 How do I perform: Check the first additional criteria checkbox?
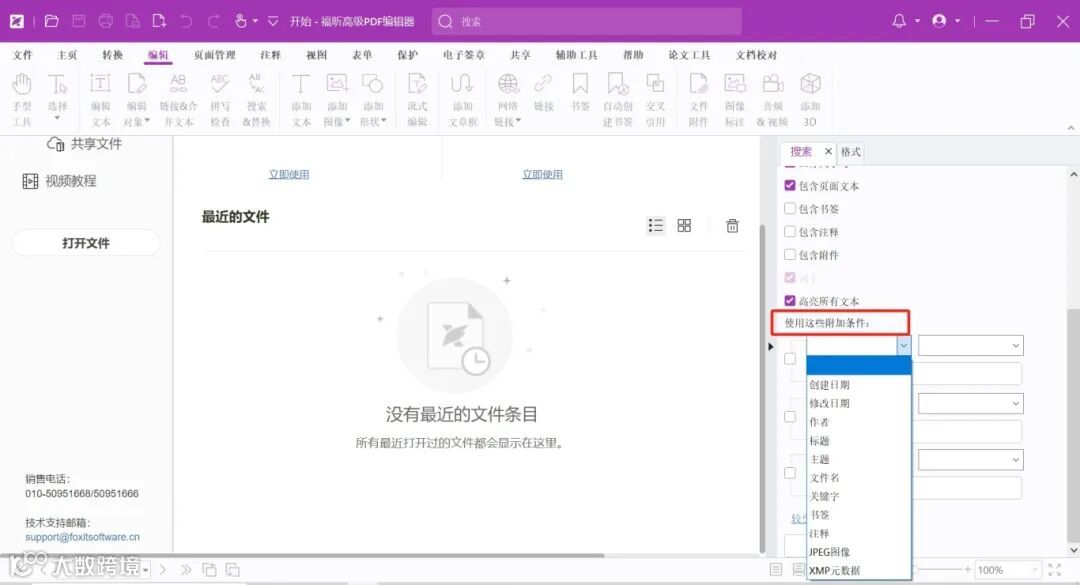point(790,358)
